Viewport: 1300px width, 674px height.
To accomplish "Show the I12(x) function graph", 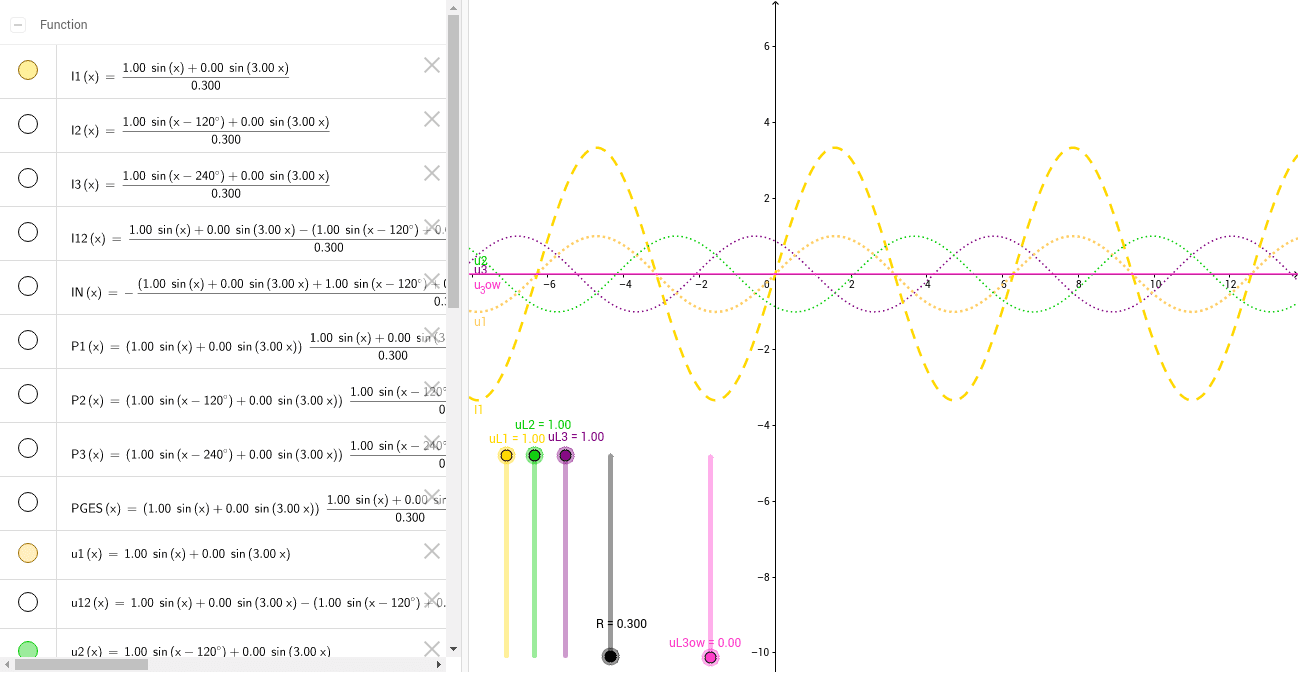I will point(28,232).
